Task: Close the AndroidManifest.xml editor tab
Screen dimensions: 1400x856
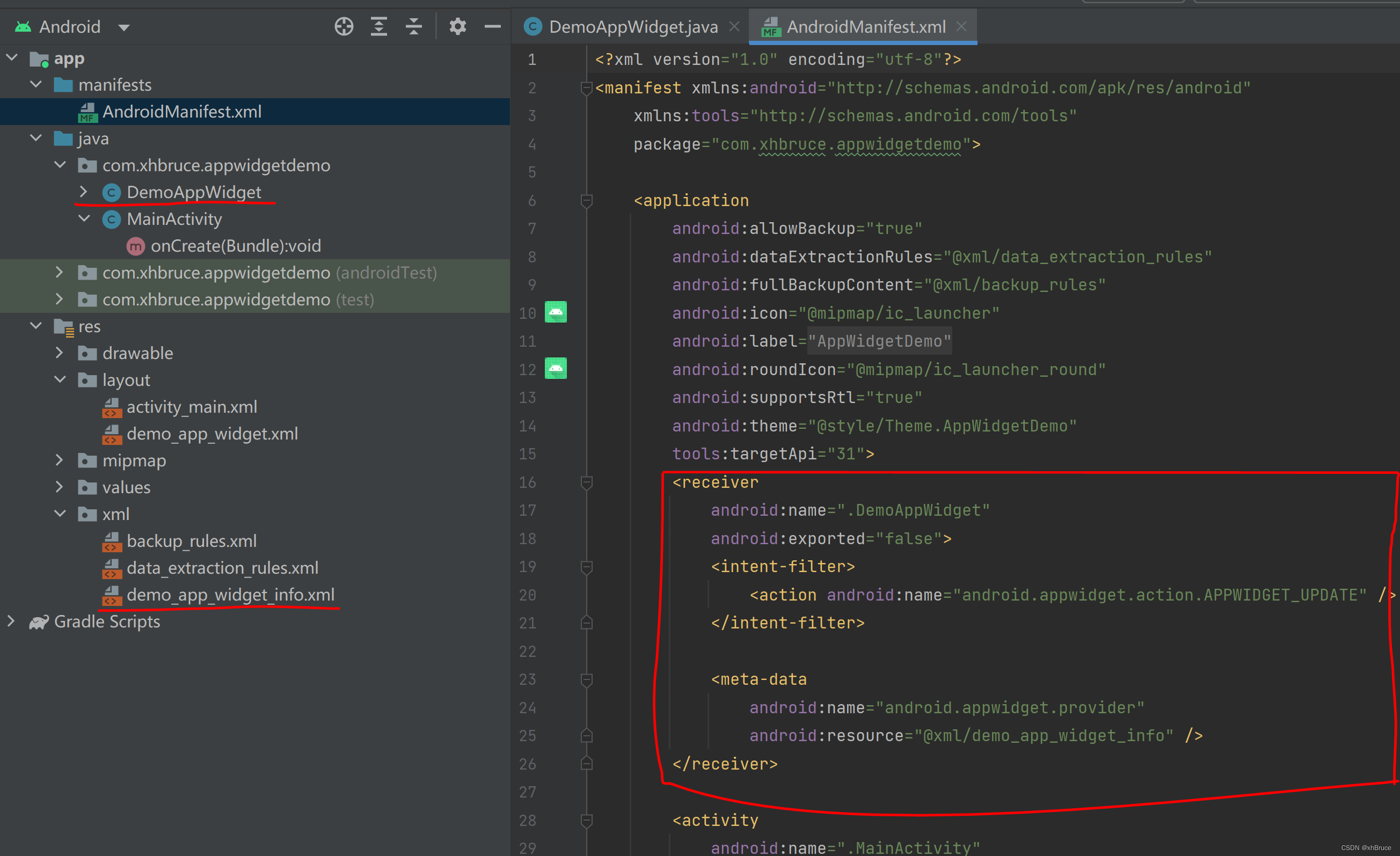Action: 961,27
